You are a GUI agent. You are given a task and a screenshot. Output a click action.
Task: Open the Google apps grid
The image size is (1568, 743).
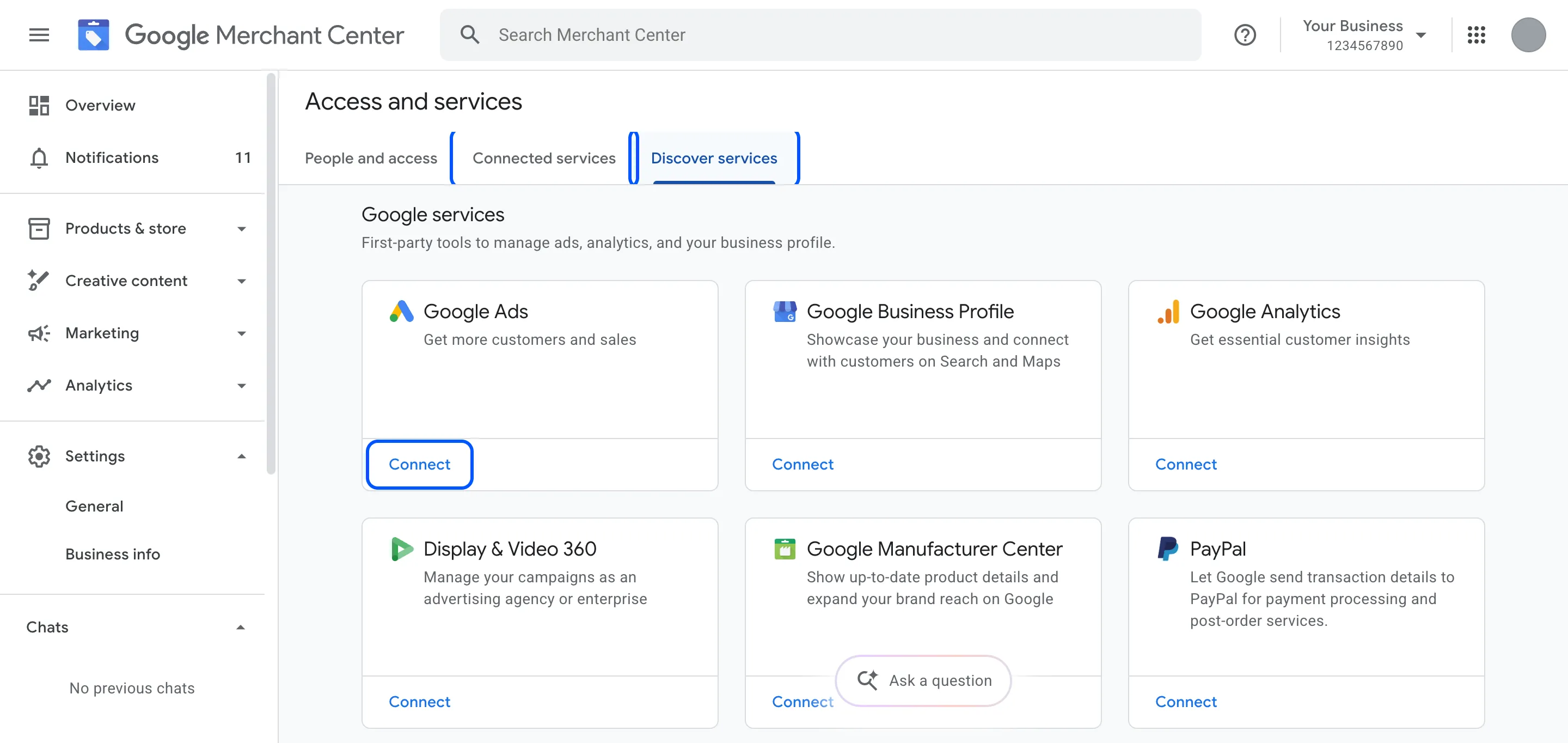click(1476, 35)
